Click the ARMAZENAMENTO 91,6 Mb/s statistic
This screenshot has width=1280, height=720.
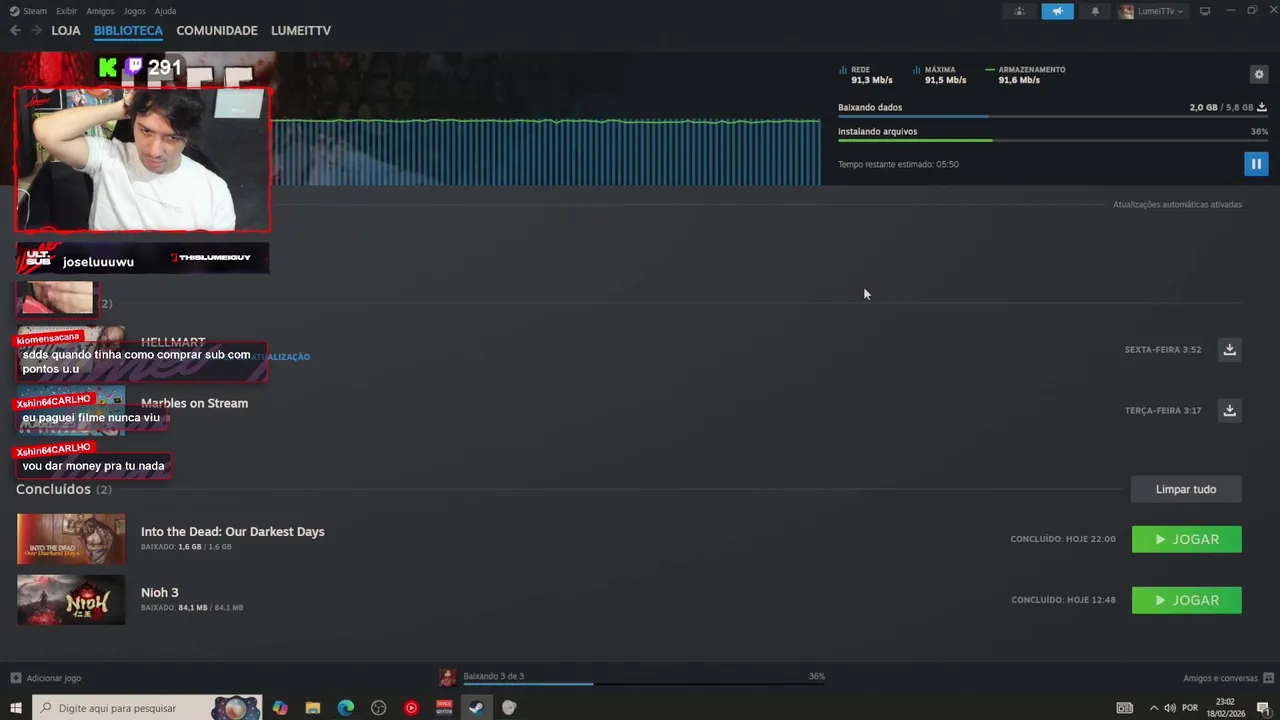[x=1026, y=75]
